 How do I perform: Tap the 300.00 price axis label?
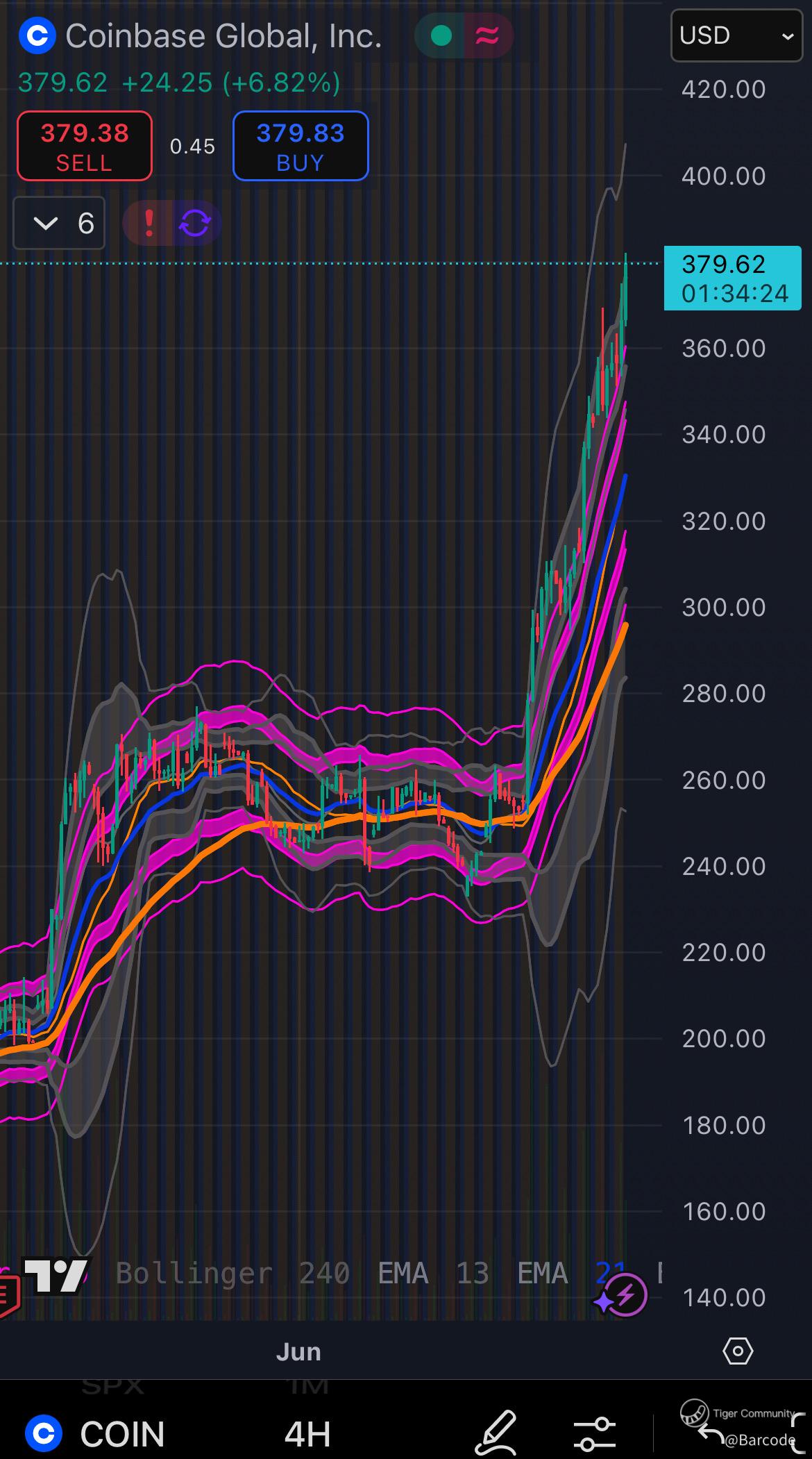[724, 608]
